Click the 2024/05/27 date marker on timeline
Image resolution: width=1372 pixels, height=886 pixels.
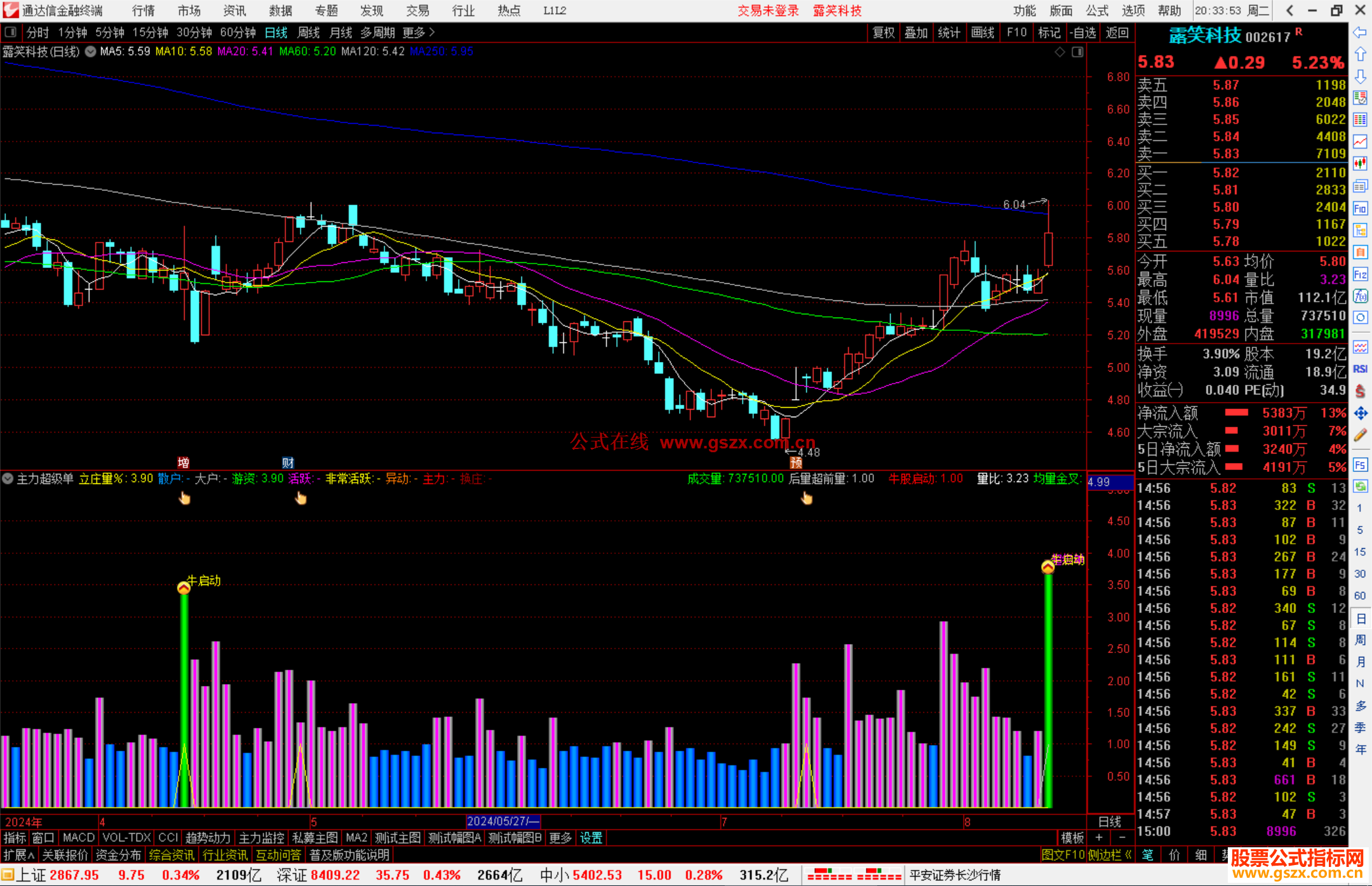coord(502,821)
